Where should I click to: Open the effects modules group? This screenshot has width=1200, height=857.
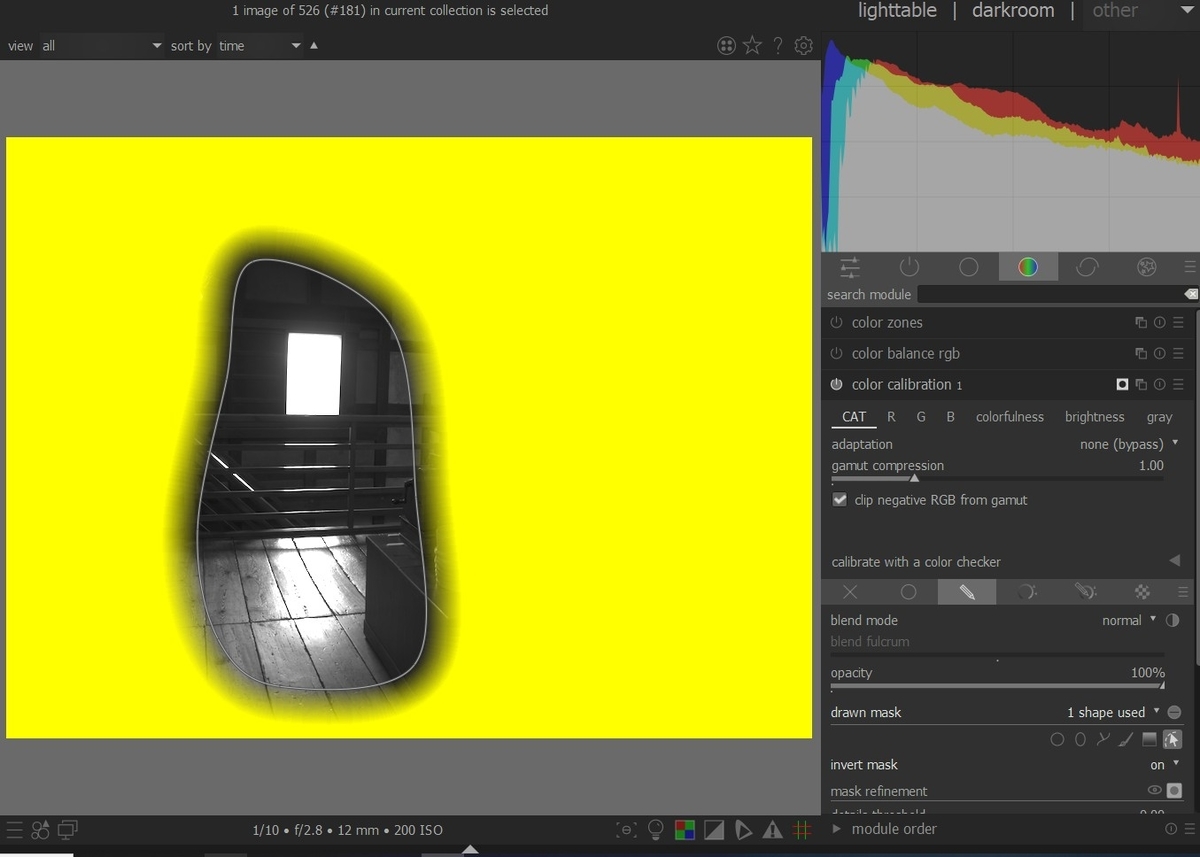point(1147,267)
